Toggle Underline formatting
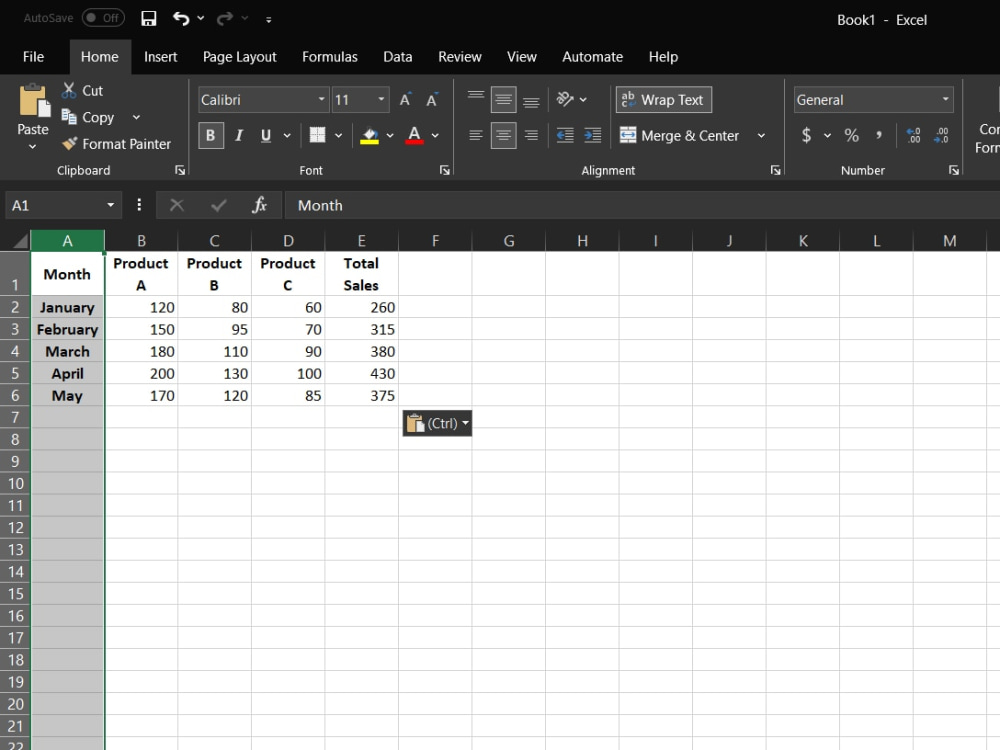The image size is (1000, 750). (x=266, y=135)
